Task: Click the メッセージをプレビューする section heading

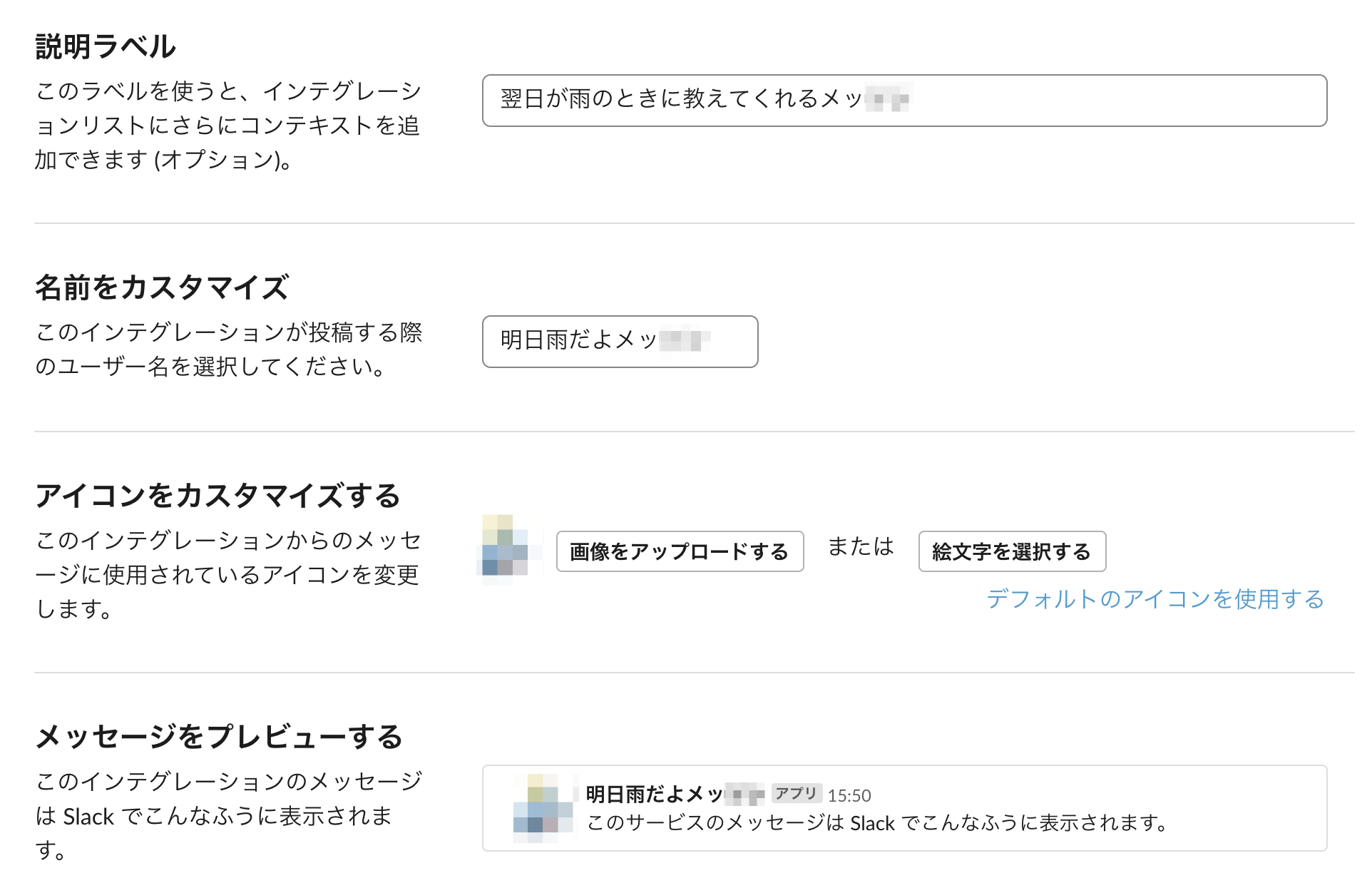Action: pyautogui.click(x=219, y=737)
